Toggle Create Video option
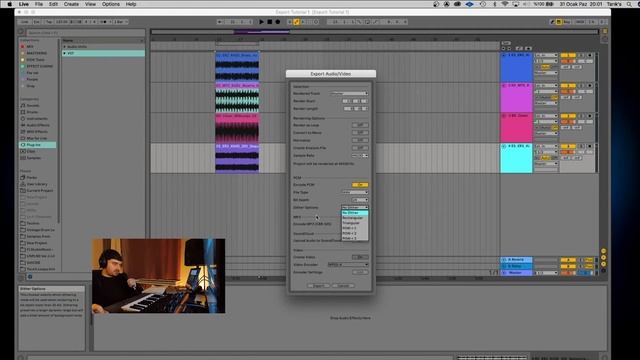 point(360,257)
